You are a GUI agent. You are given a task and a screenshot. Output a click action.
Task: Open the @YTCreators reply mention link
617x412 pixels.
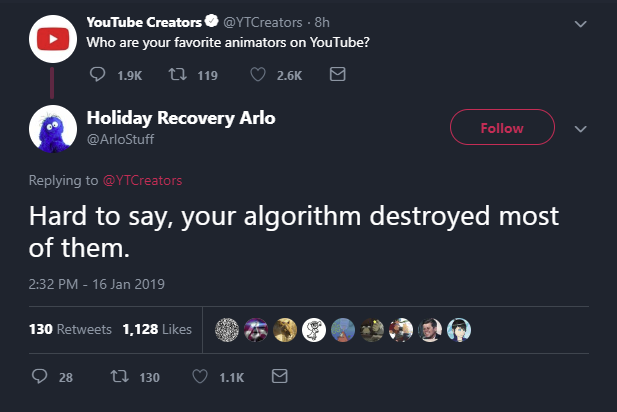142,181
